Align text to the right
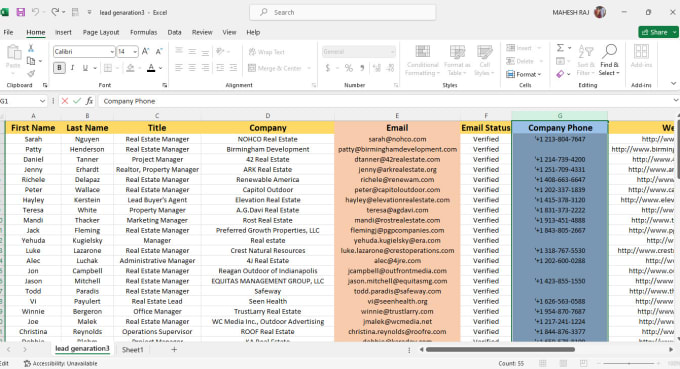The height and width of the screenshot is (369, 680). coord(205,68)
